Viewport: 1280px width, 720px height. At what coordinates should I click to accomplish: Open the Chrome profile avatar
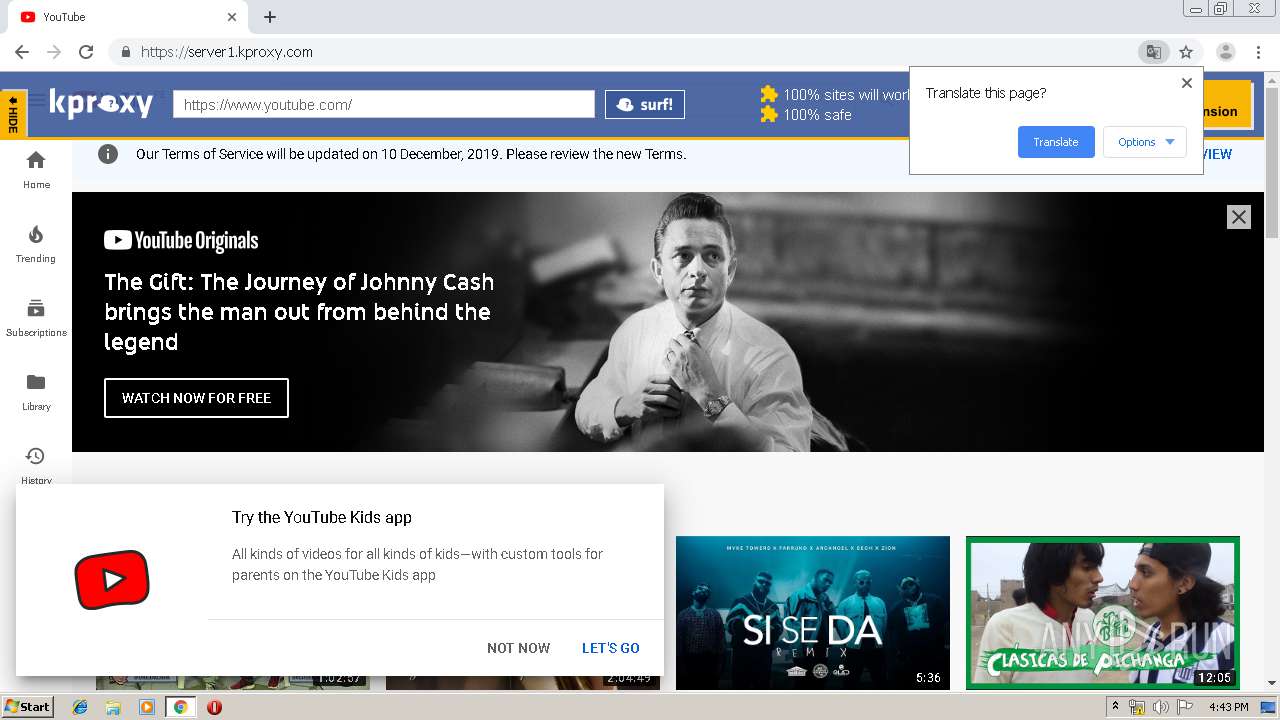click(1226, 52)
